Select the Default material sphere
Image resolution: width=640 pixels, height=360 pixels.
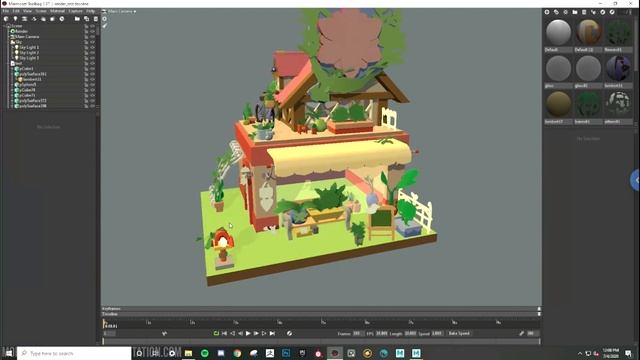point(558,33)
